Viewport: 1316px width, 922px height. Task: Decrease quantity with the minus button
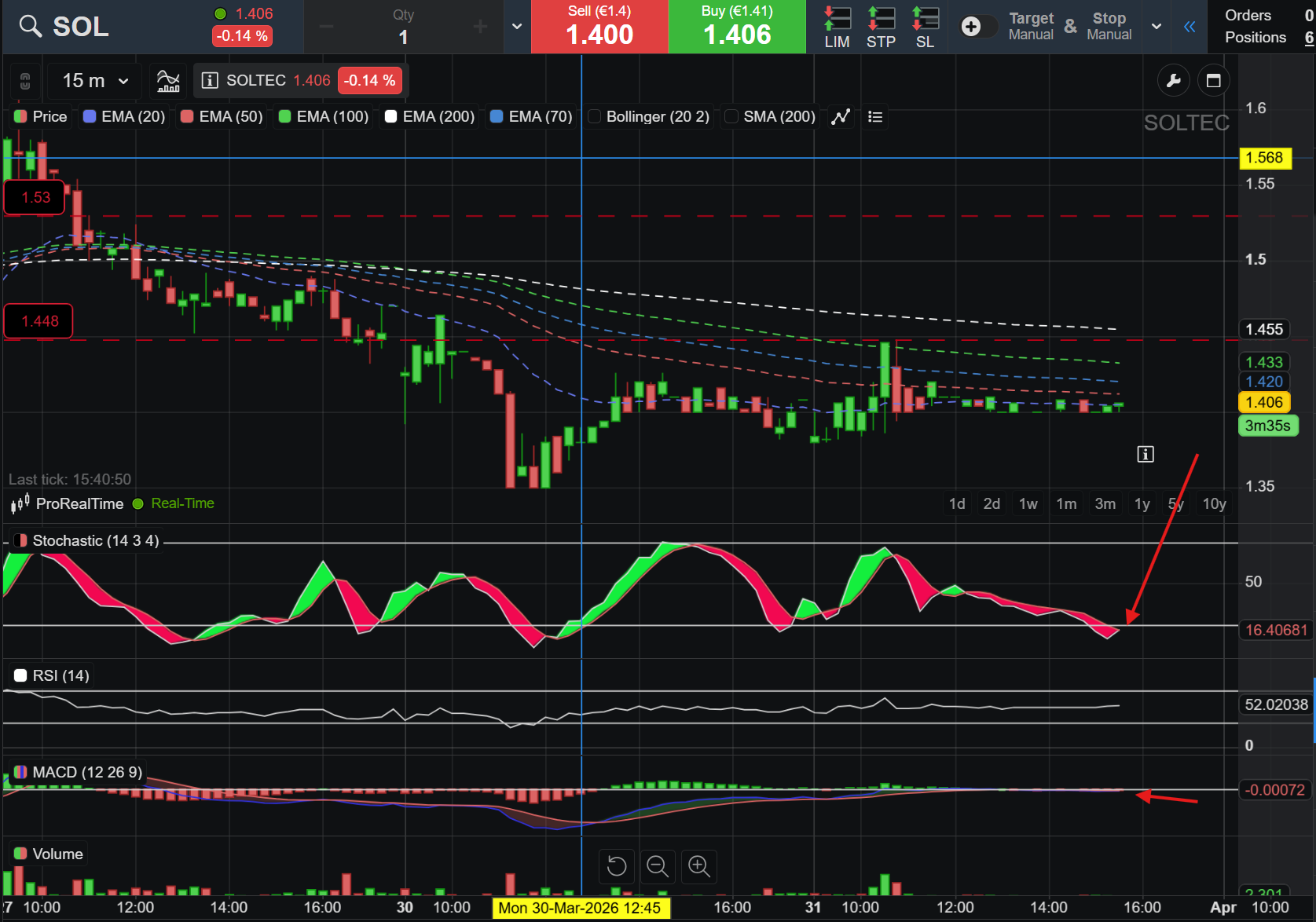(326, 27)
